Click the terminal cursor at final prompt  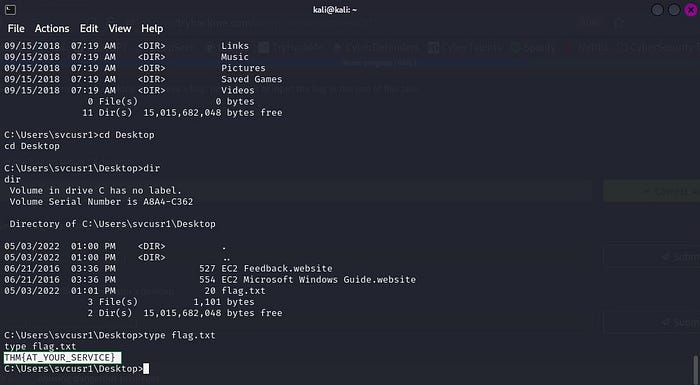[x=146, y=368]
